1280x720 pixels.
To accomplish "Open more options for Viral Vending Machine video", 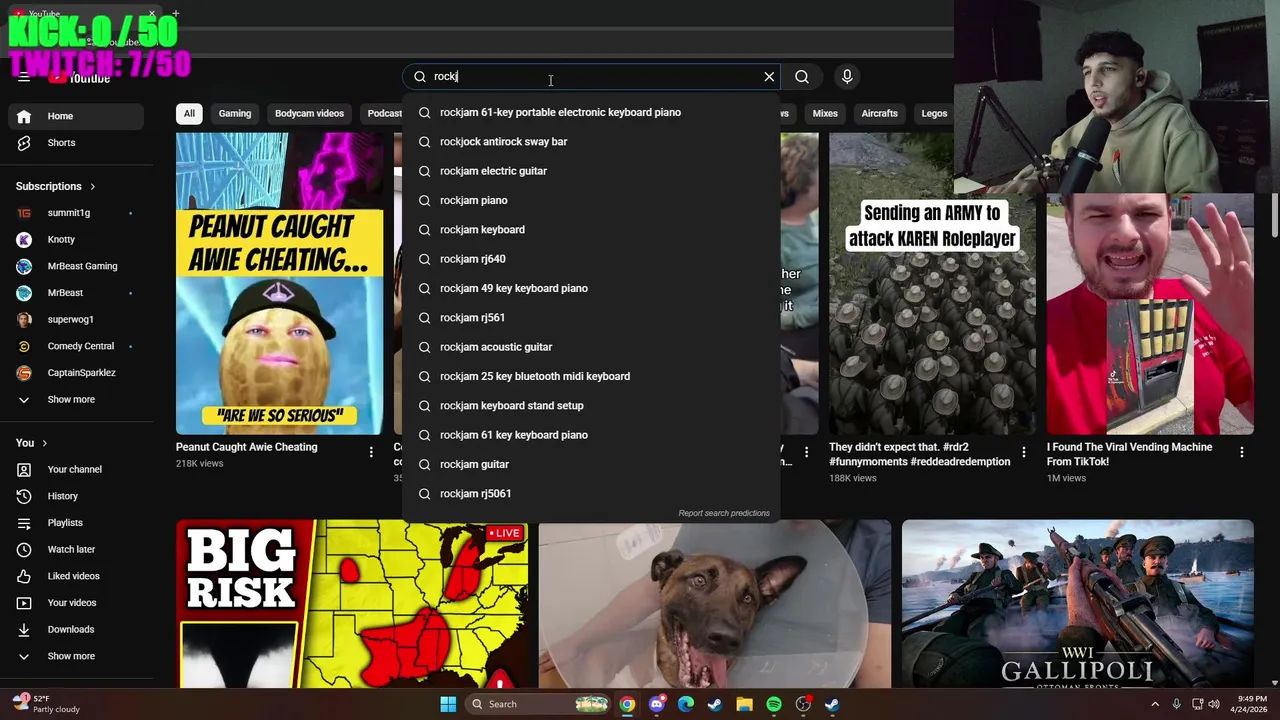I will [x=1242, y=452].
